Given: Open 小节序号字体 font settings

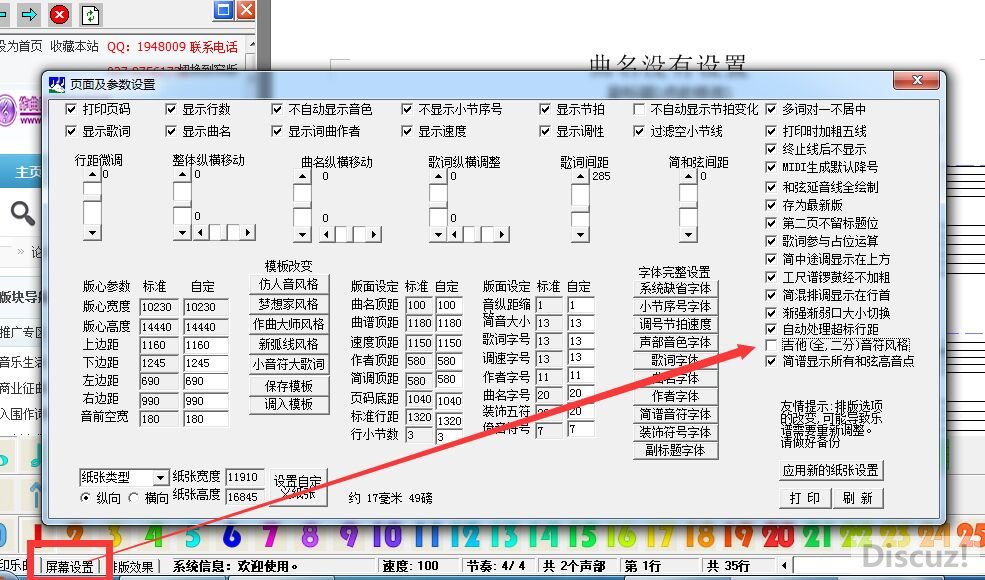Looking at the screenshot, I should tap(675, 307).
